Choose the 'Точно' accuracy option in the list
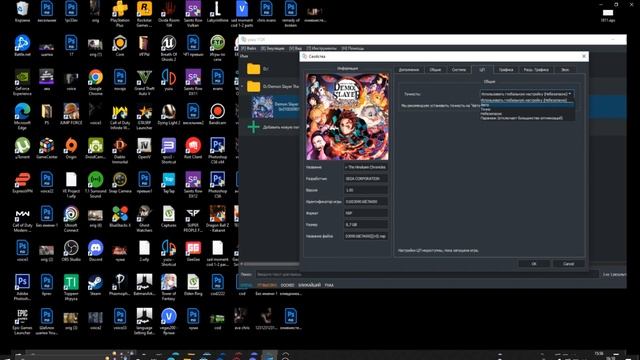Viewport: 640px width, 360px height. click(527, 109)
